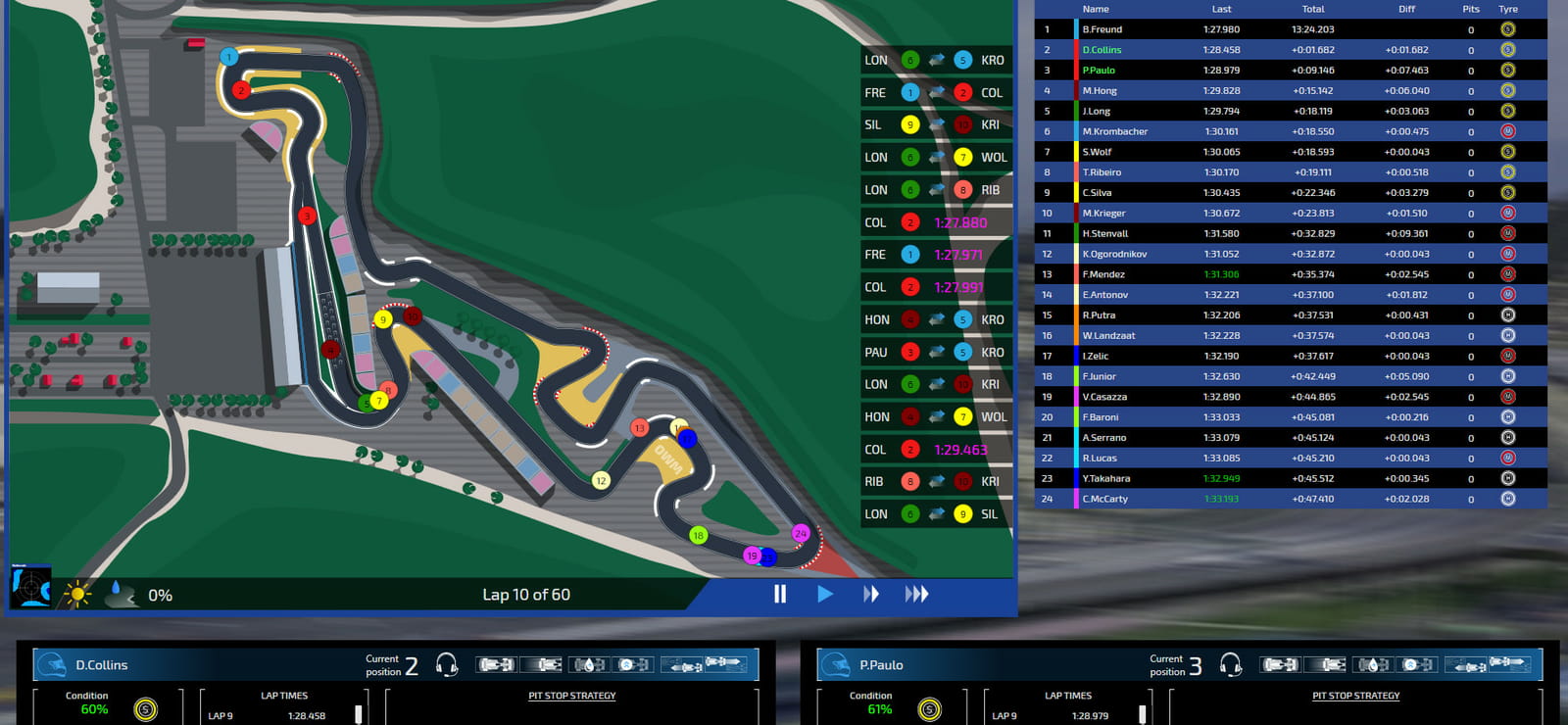
Task: Click the rain percentage cloud icon
Action: tap(120, 594)
